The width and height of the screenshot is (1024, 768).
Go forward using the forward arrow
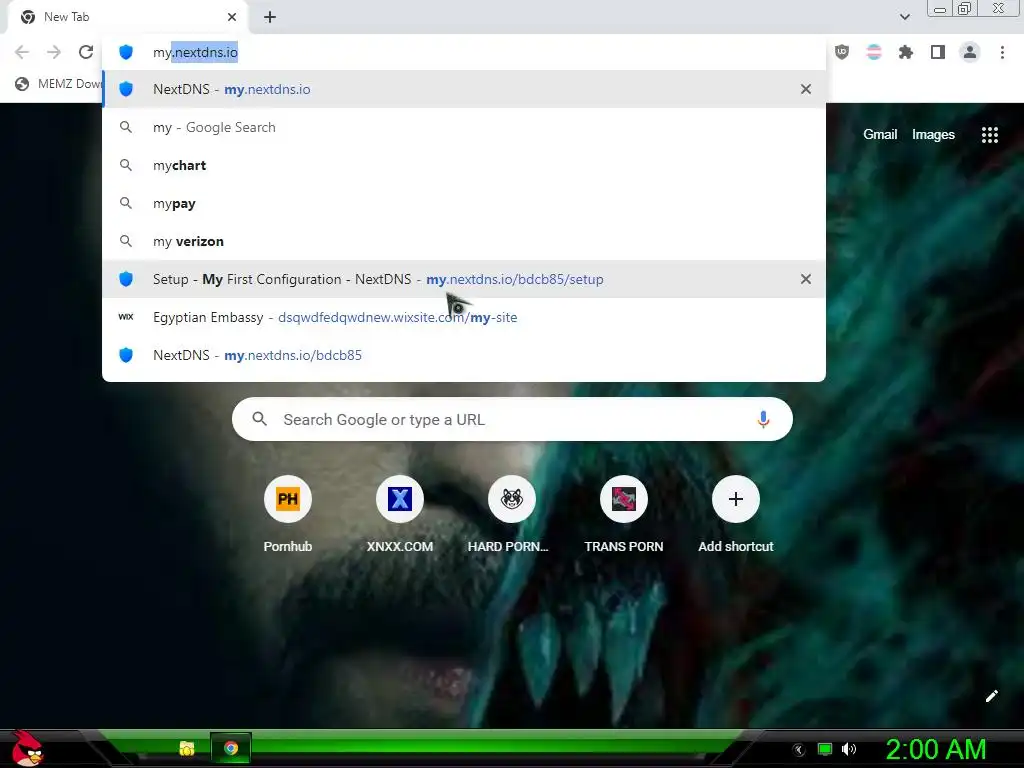pyautogui.click(x=54, y=52)
